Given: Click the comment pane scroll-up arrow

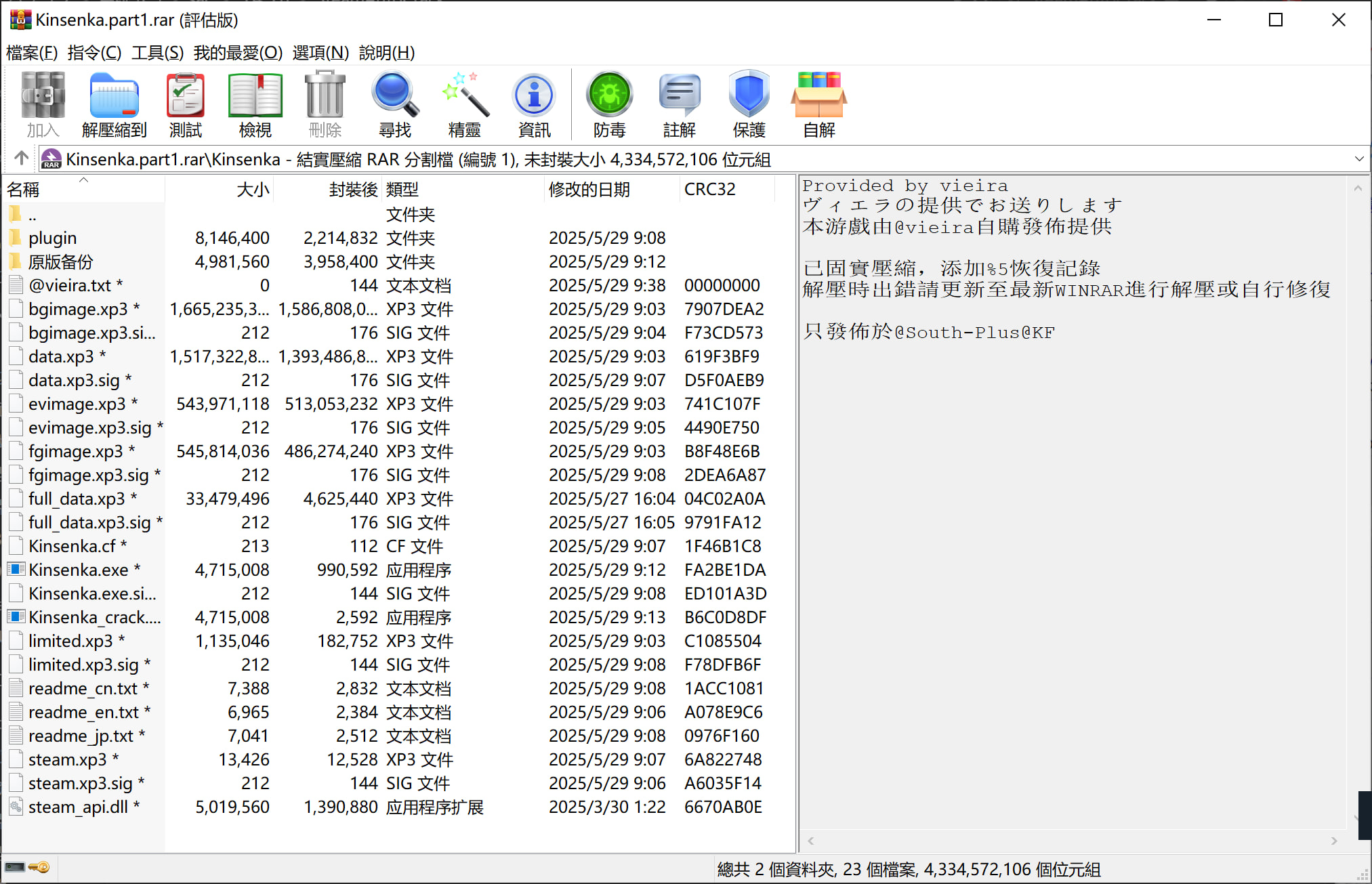Looking at the screenshot, I should 1358,188.
